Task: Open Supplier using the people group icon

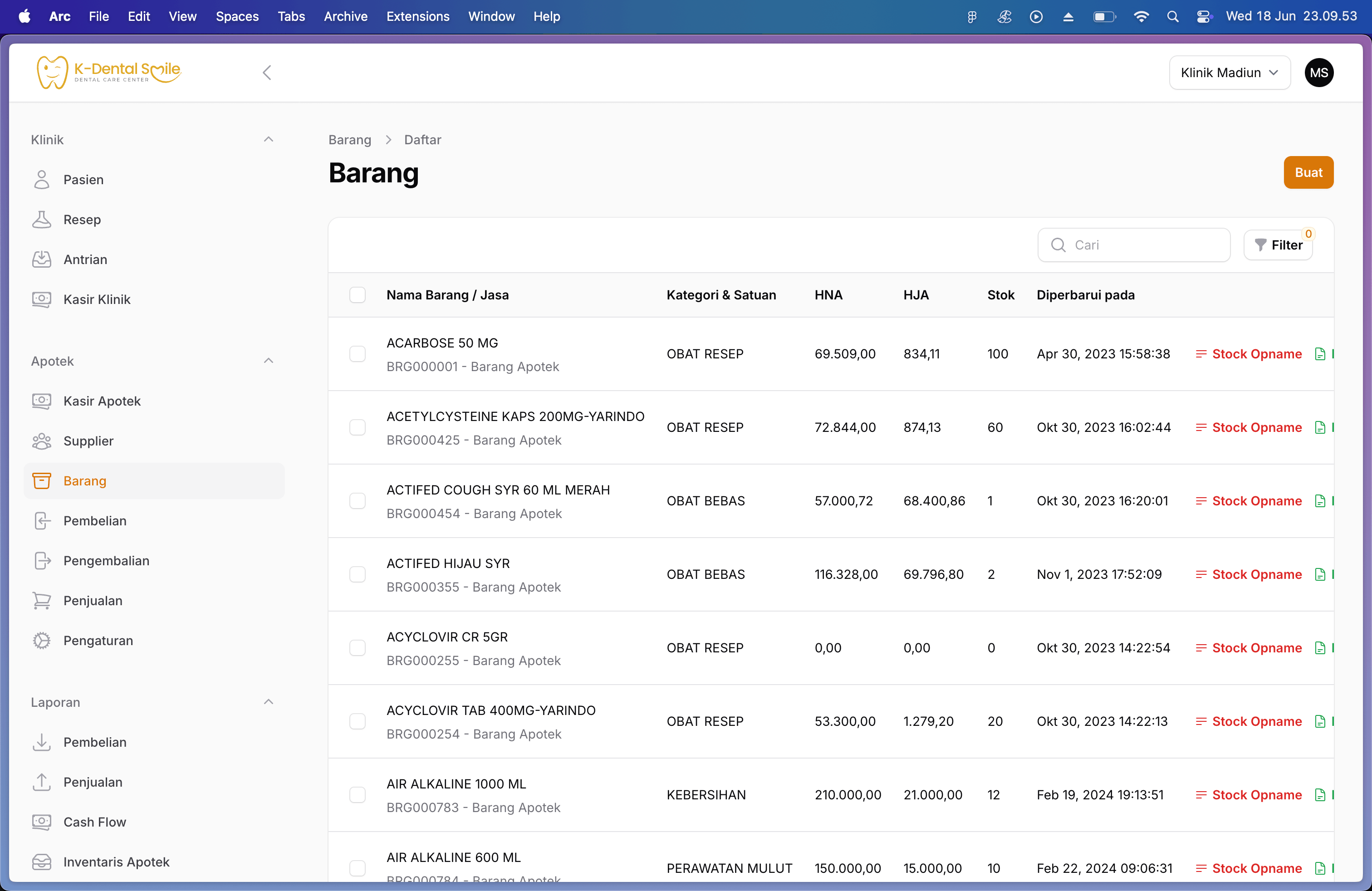Action: [41, 441]
